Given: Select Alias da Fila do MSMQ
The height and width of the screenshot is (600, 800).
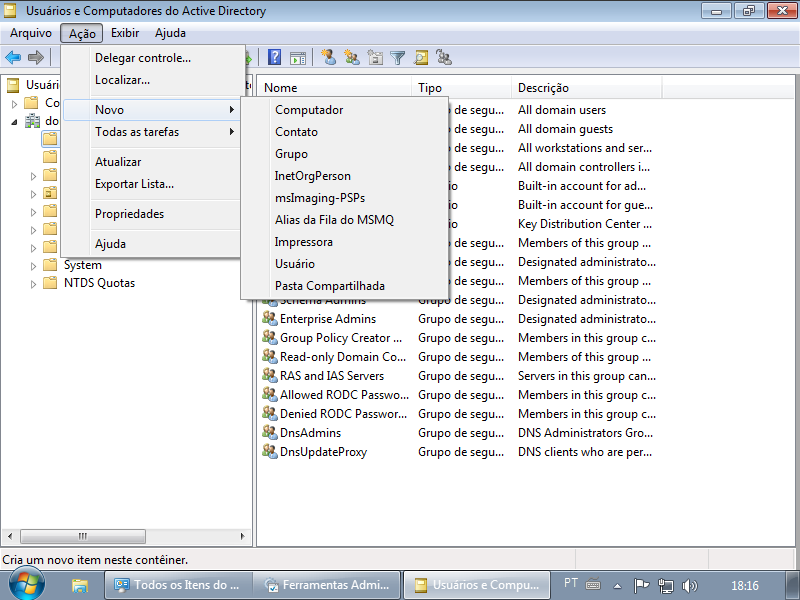Looking at the screenshot, I should pos(344,219).
